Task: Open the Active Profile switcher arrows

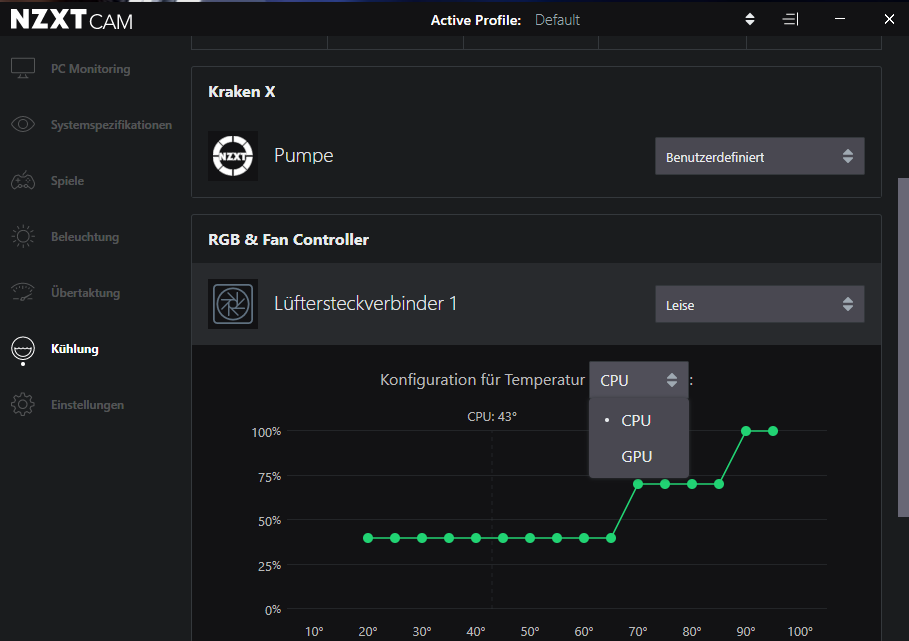Action: 750,20
